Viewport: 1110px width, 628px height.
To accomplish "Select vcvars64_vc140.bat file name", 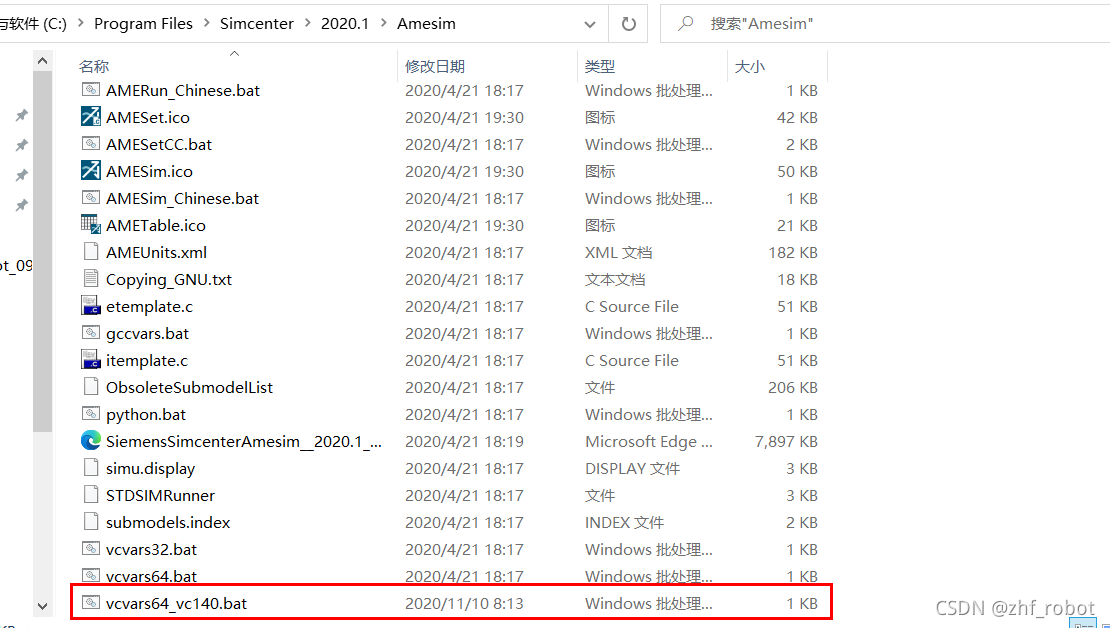I will tap(176, 603).
